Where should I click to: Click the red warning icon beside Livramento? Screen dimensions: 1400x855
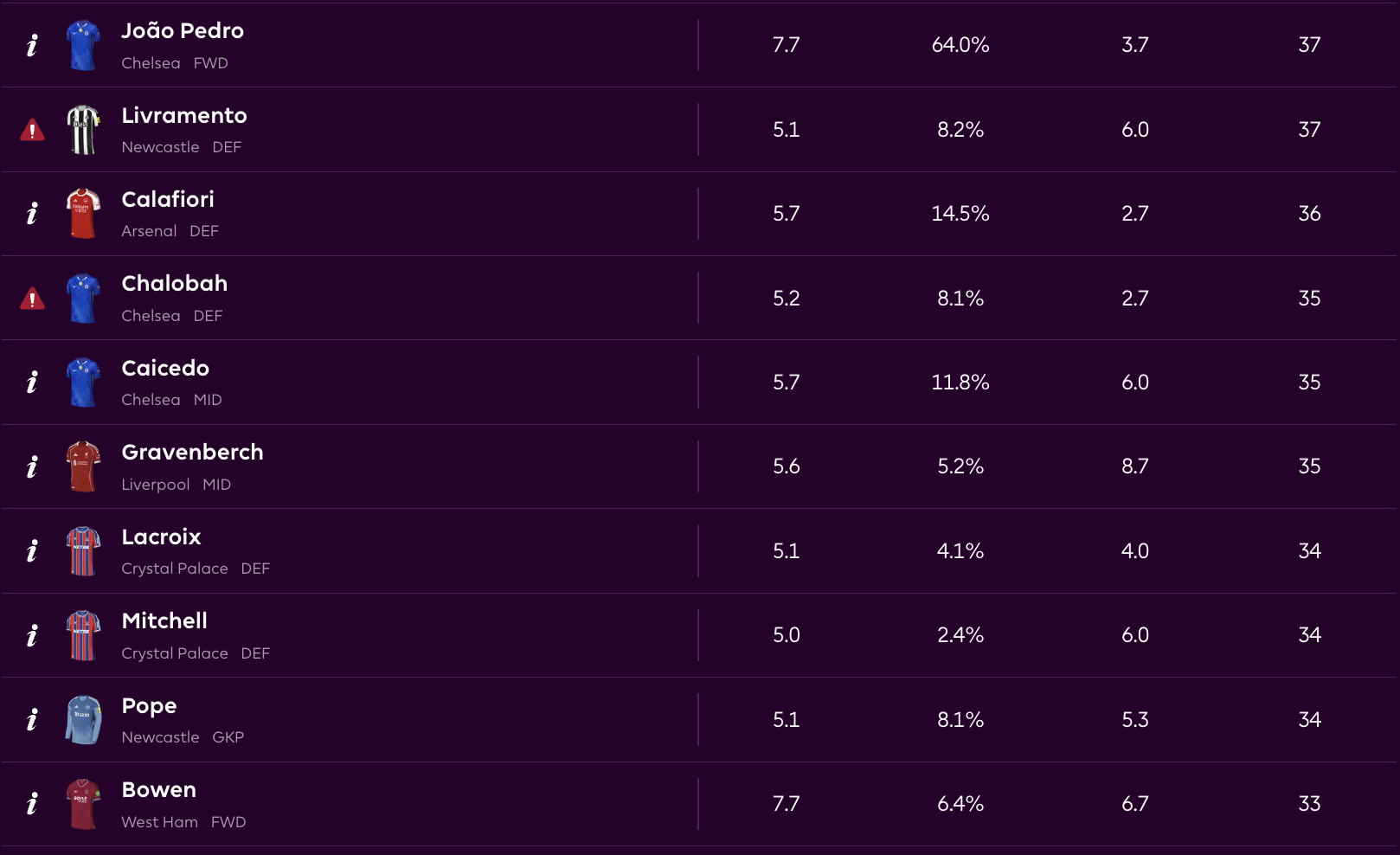point(32,130)
